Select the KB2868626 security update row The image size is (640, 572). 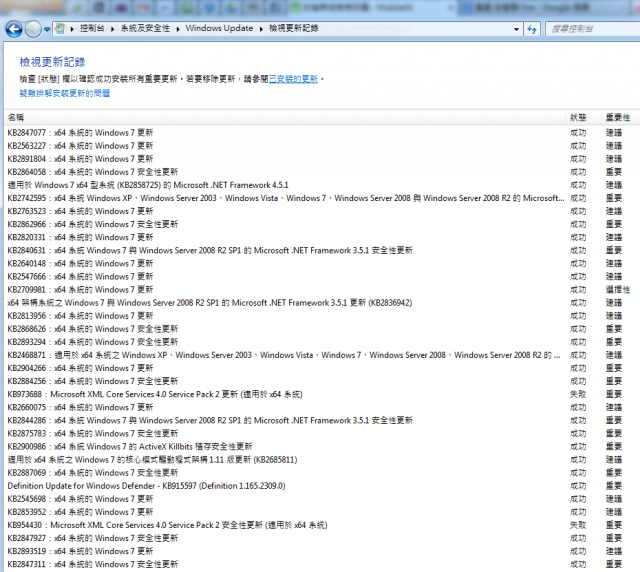(320, 329)
